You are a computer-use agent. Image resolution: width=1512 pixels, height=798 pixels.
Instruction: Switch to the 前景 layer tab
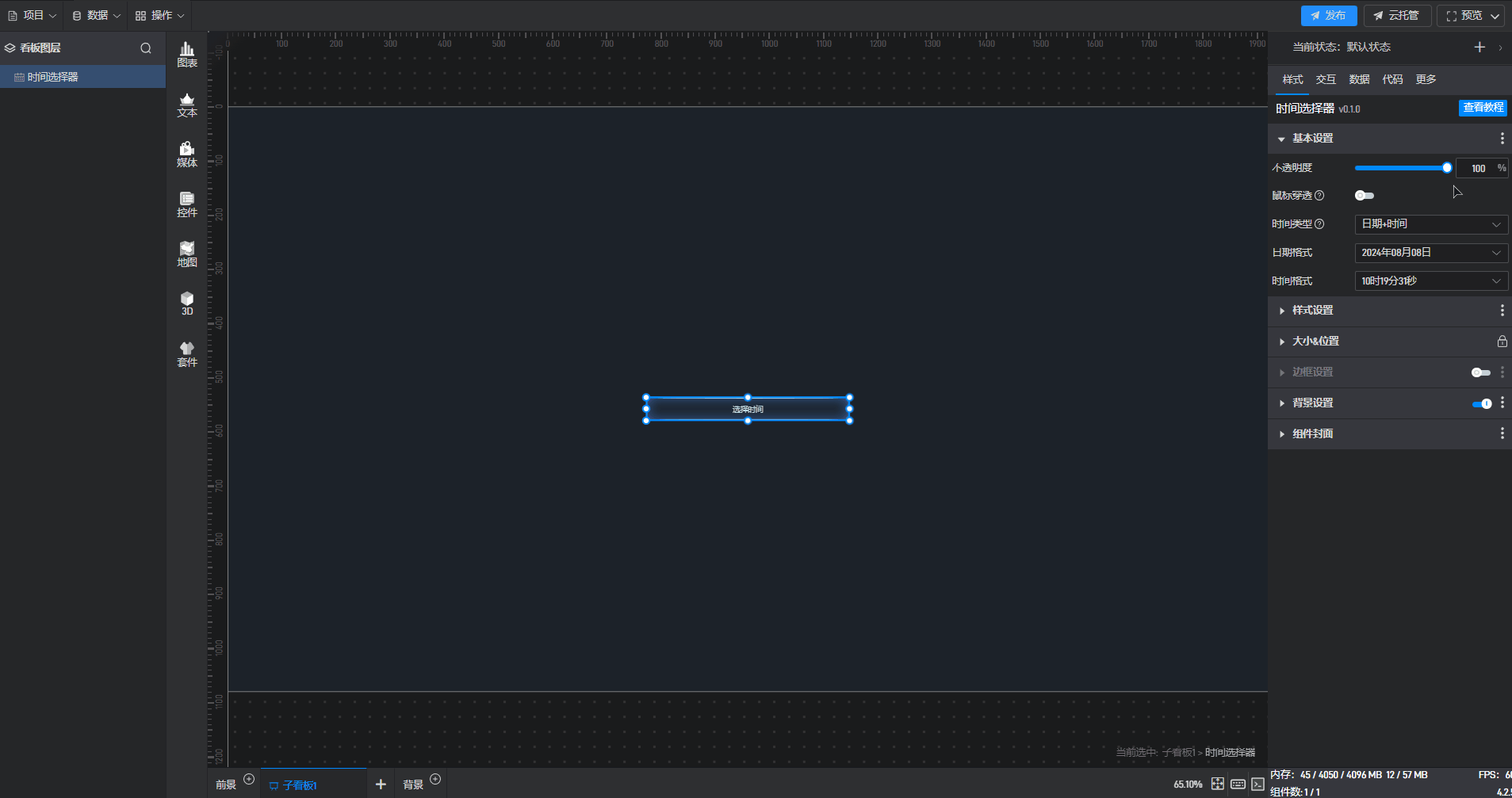tap(226, 785)
